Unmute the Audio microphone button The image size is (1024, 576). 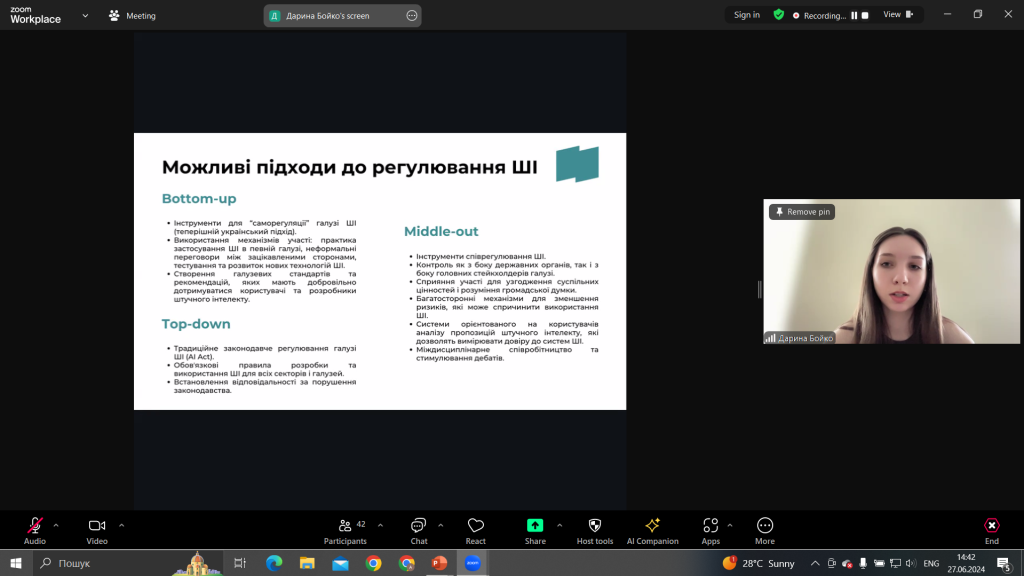point(35,530)
